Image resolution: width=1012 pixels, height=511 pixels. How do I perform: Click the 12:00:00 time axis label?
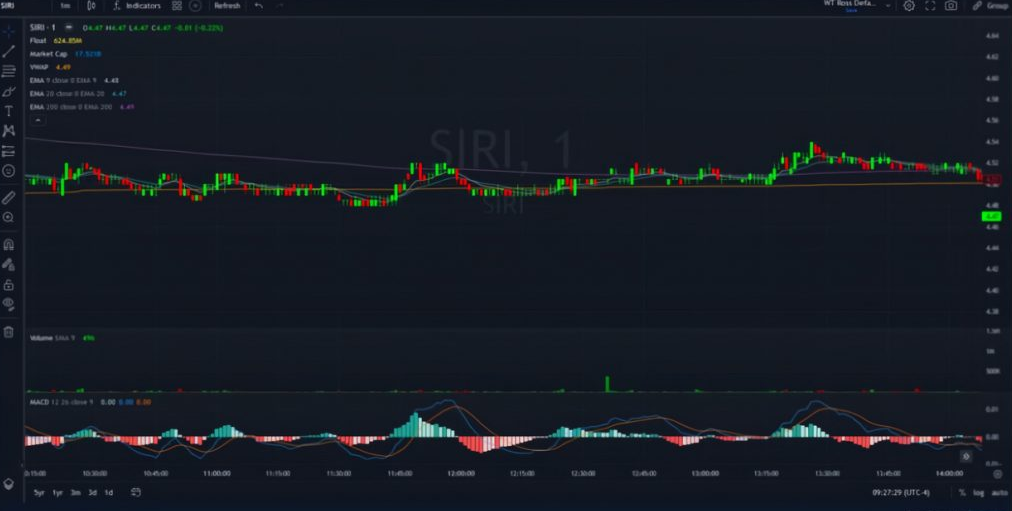[461, 474]
